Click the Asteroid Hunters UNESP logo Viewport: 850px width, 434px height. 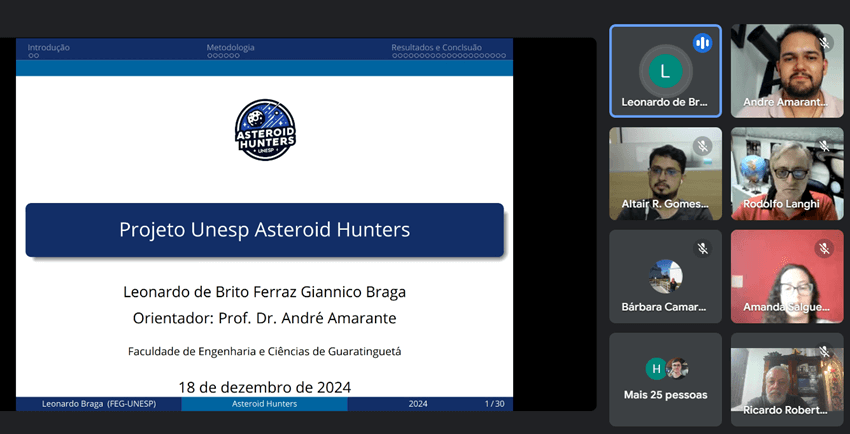coord(265,129)
